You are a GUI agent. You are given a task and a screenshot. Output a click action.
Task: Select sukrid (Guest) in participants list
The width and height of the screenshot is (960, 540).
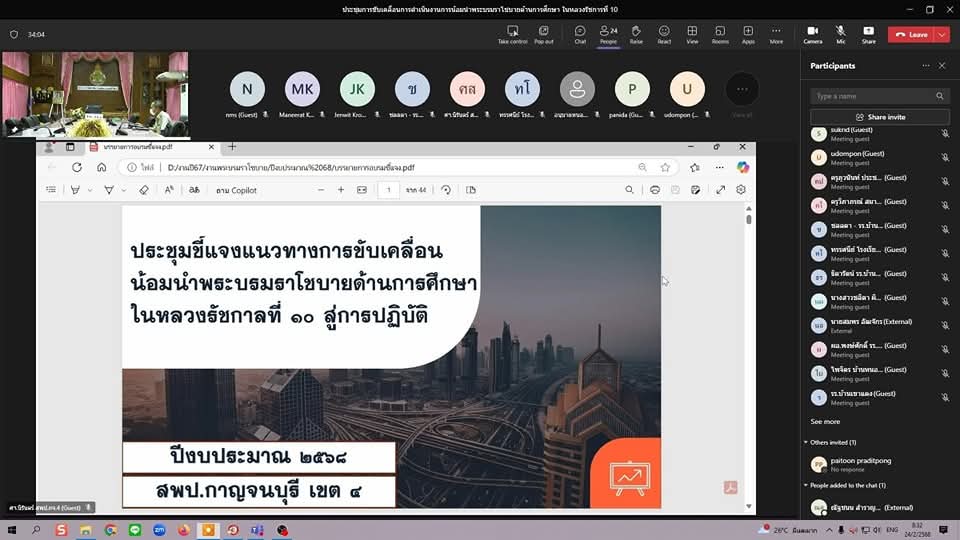pyautogui.click(x=879, y=133)
